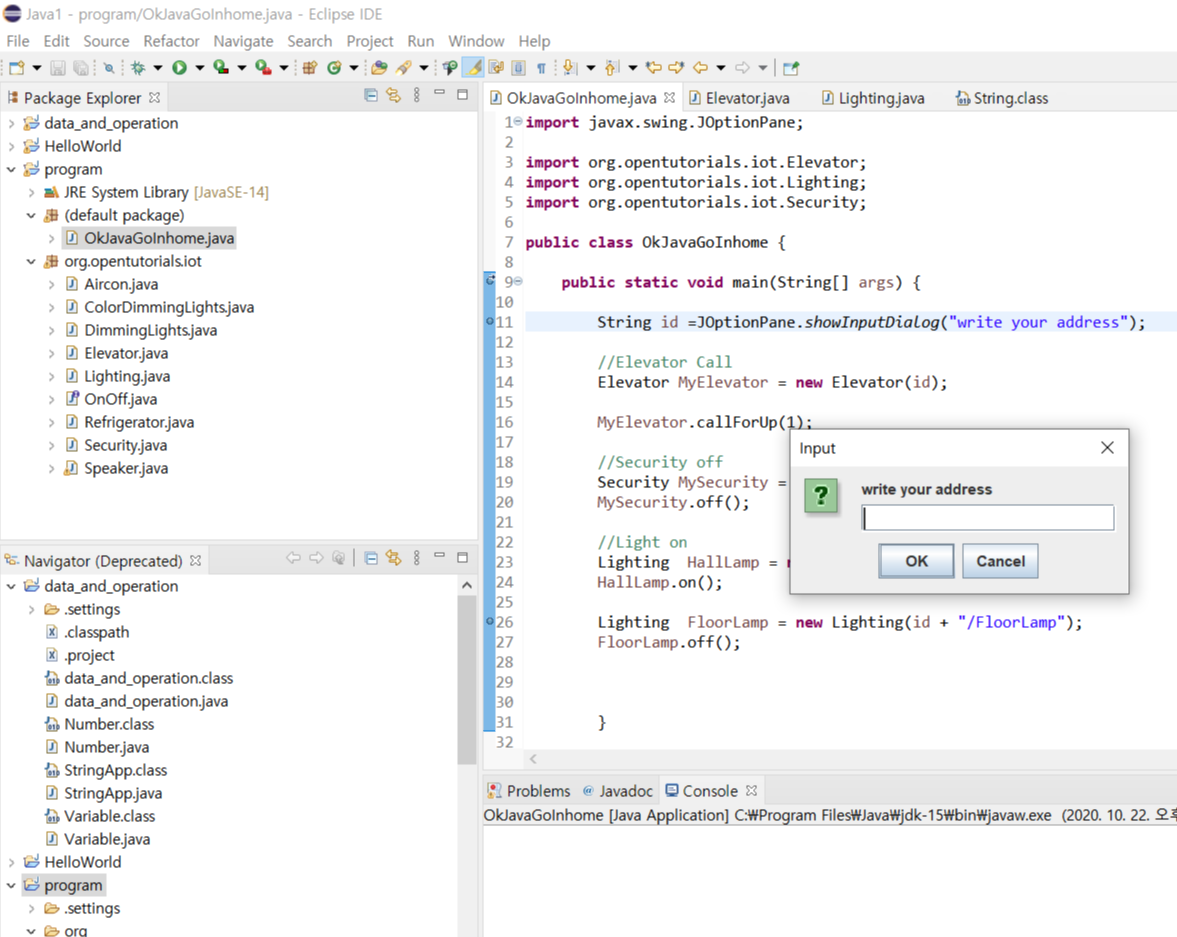This screenshot has width=1177, height=937.
Task: Click the Open Perspective toolbar icon
Action: [790, 68]
